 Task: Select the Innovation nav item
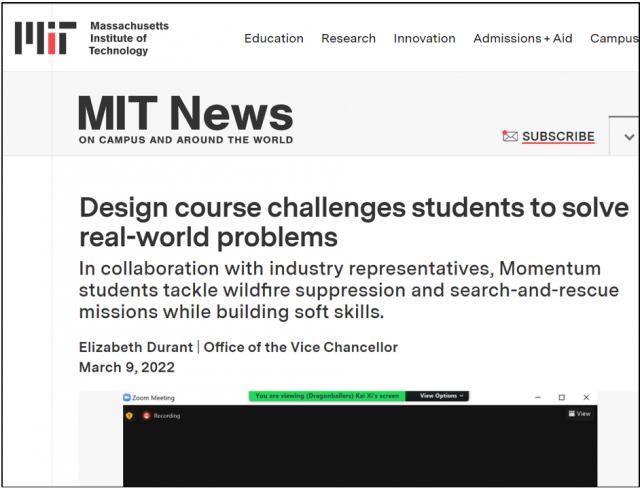click(x=424, y=38)
